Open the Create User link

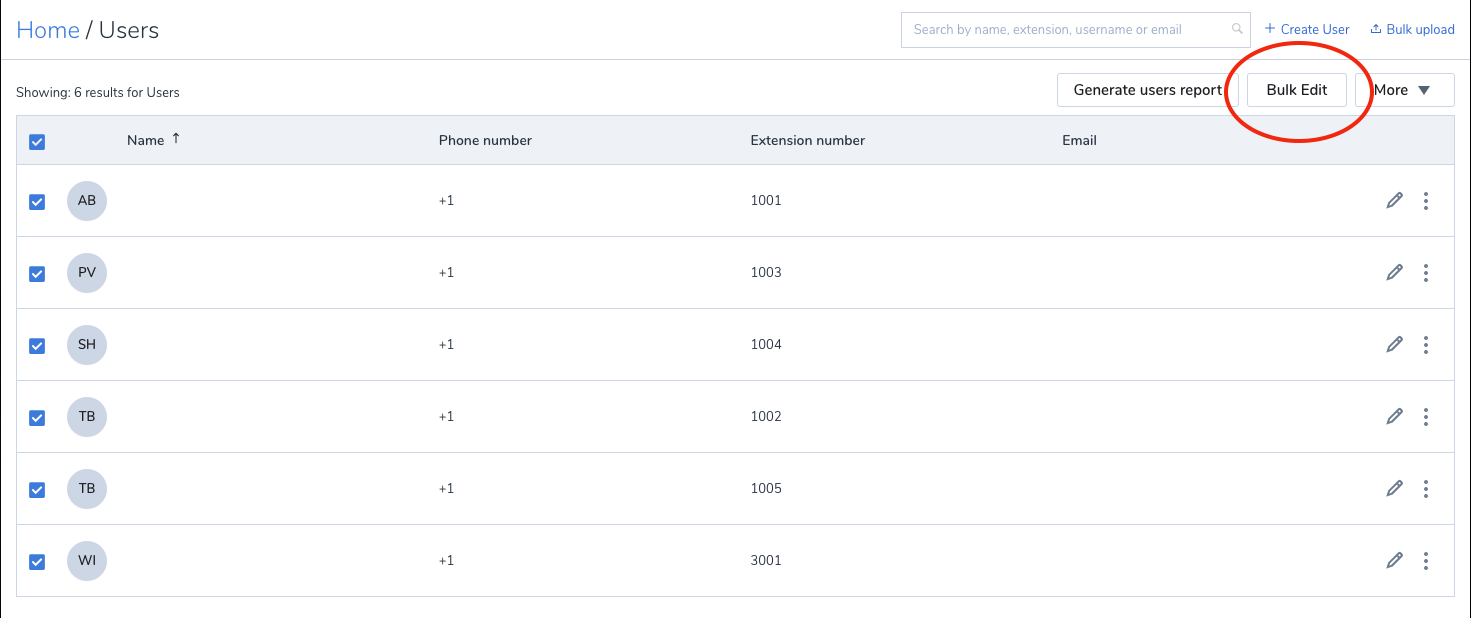[1307, 30]
